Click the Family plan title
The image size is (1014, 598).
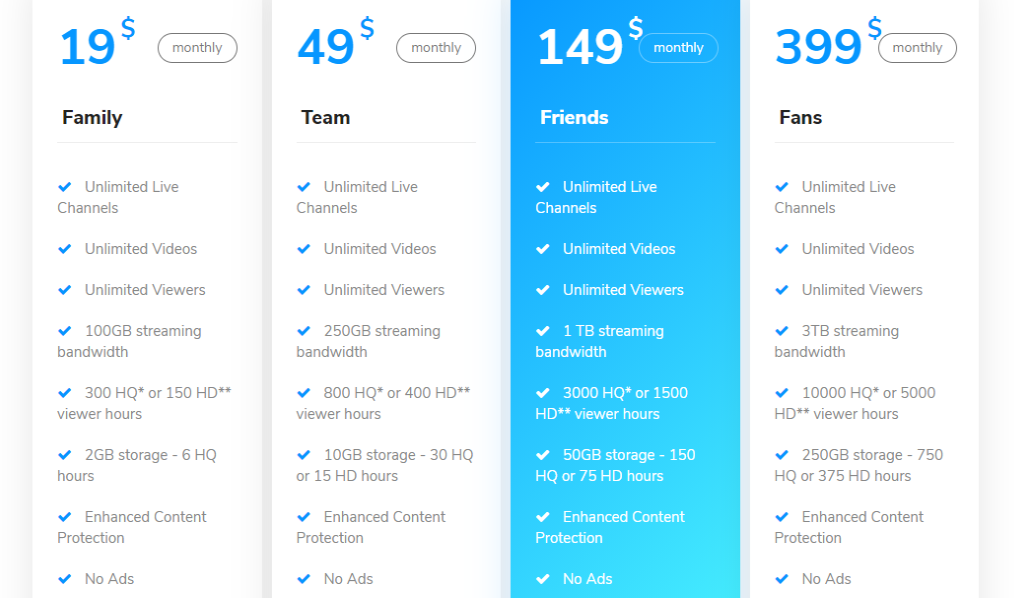click(x=92, y=118)
